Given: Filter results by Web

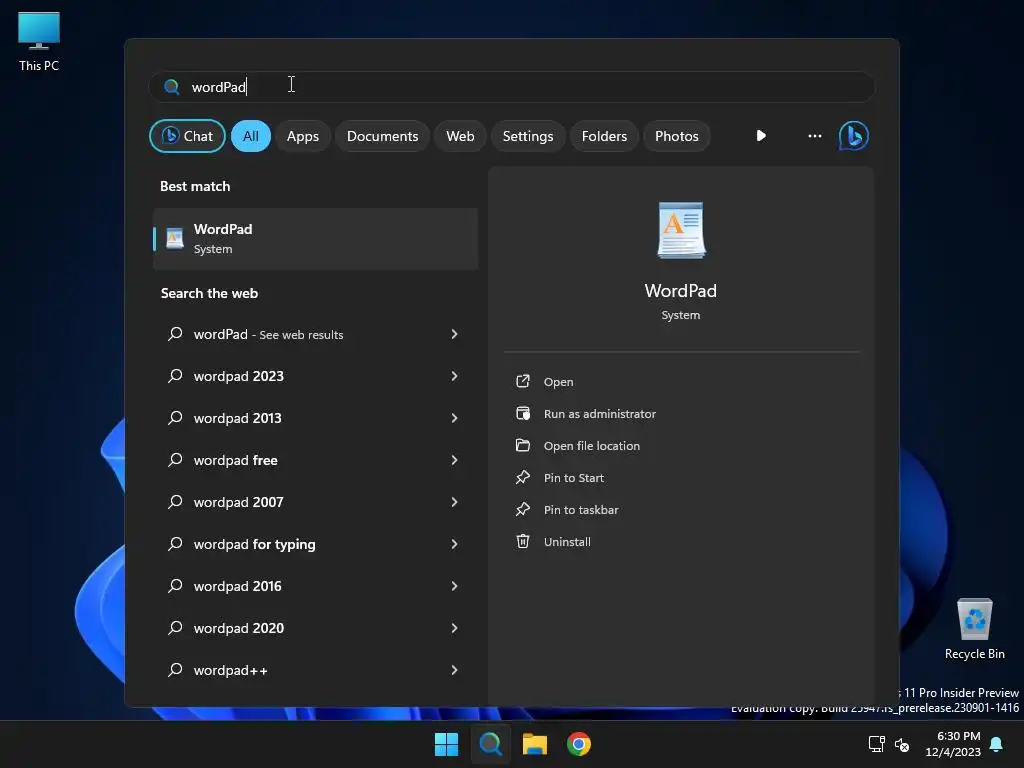Looking at the screenshot, I should [x=460, y=136].
